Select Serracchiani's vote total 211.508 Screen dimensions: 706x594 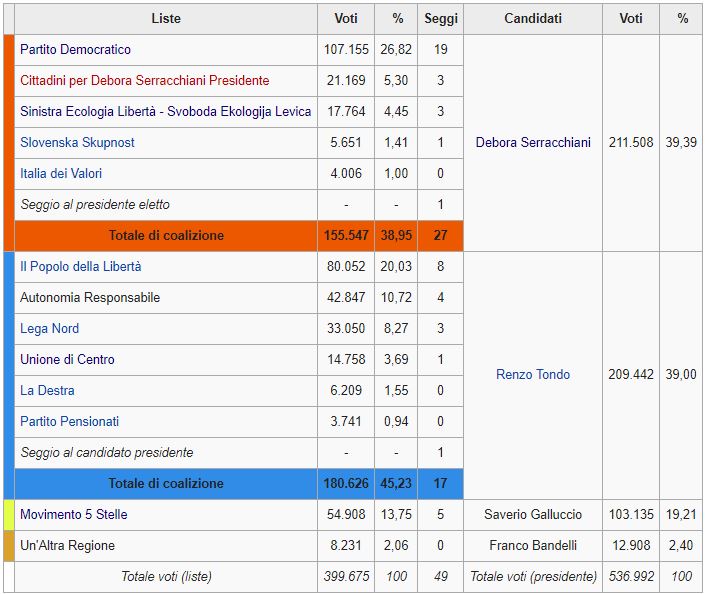click(631, 142)
